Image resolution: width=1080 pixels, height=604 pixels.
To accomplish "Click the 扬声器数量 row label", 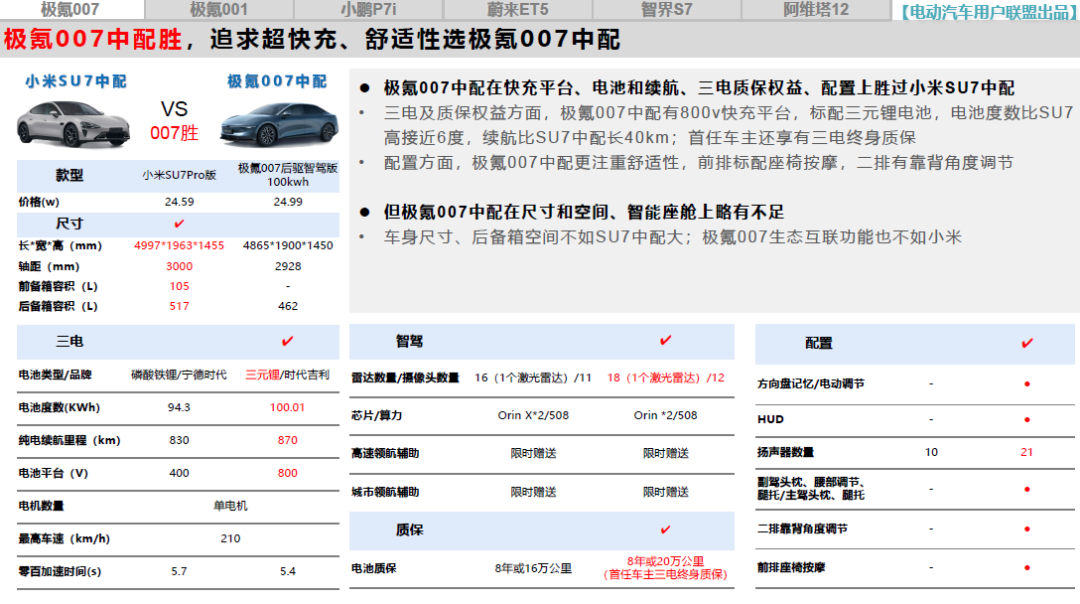I will point(785,452).
